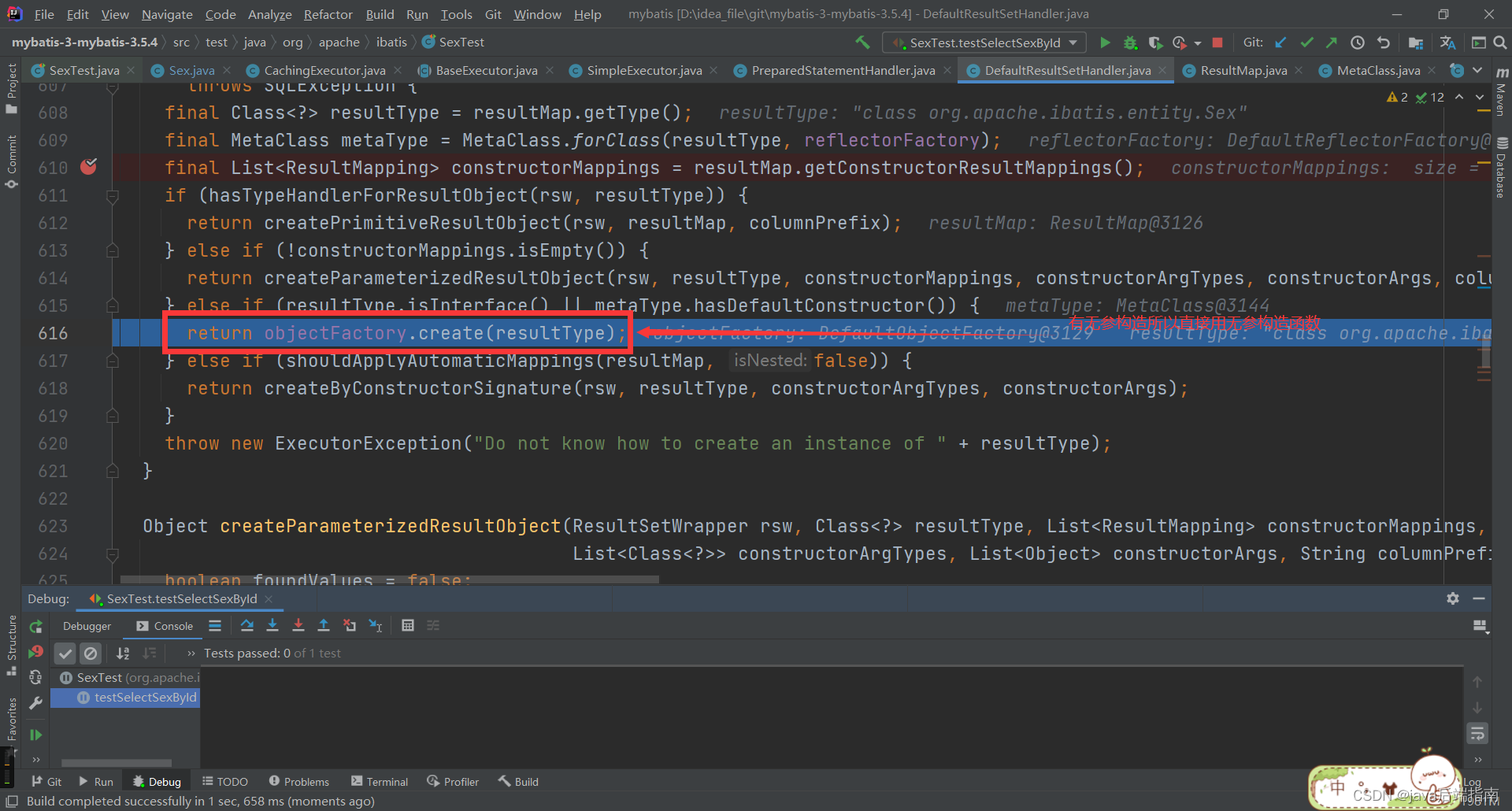Screen dimensions: 1512x811
Task: Open Evaluate Expression calculator icon
Action: point(408,625)
